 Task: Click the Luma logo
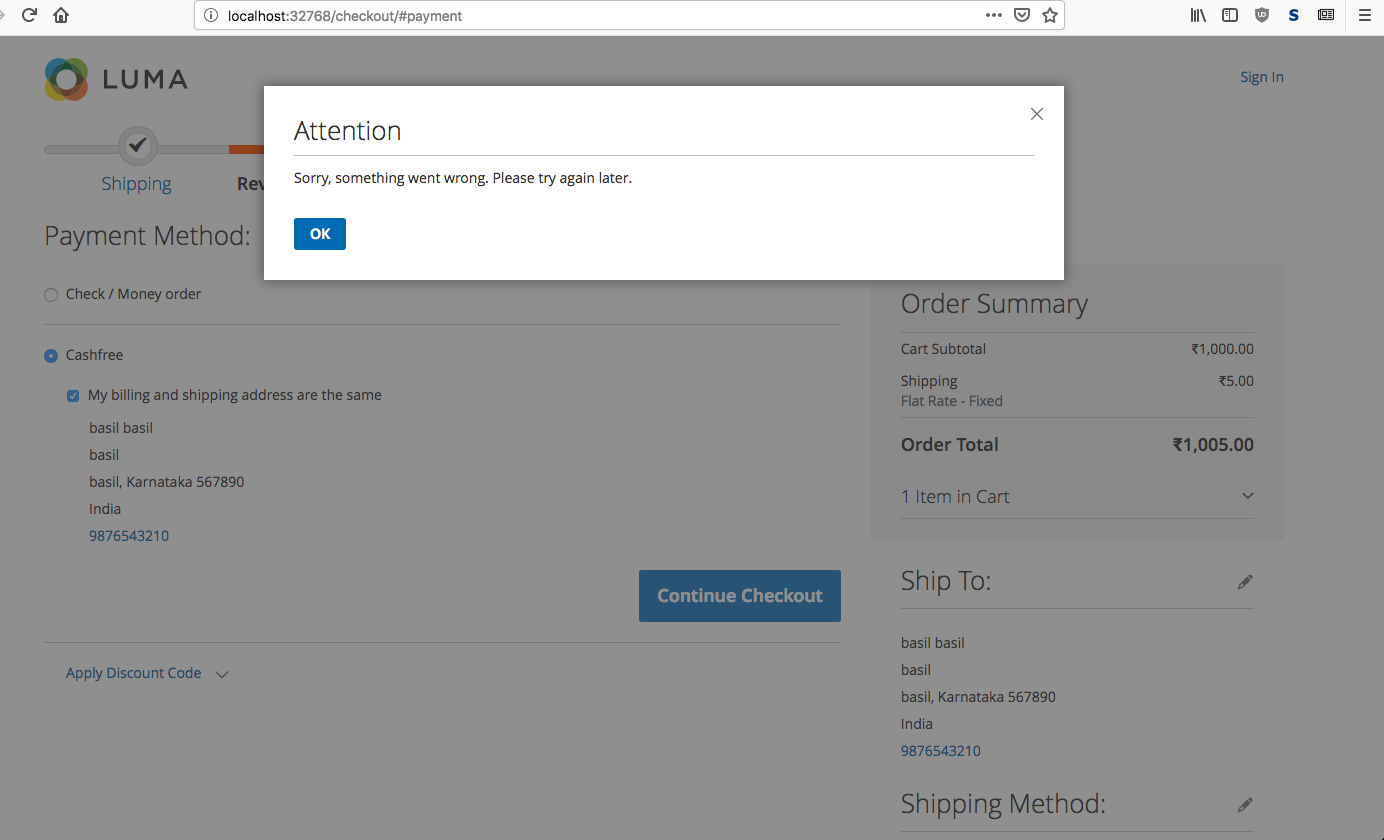tap(116, 79)
